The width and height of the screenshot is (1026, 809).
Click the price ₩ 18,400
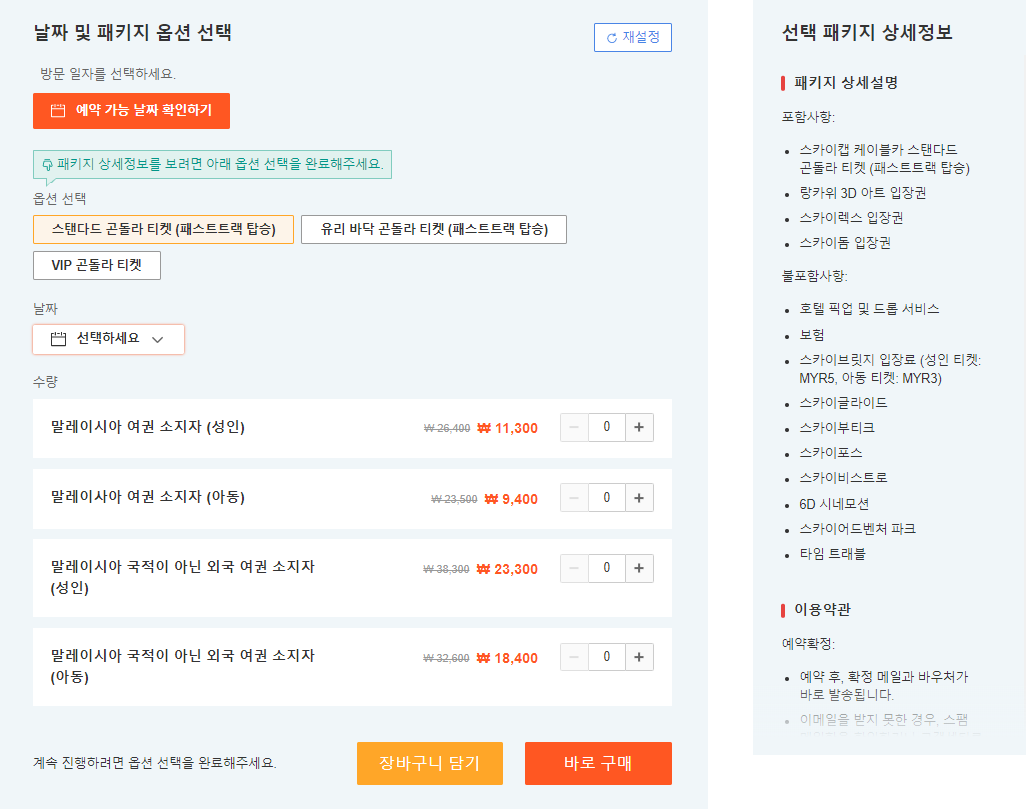(507, 658)
